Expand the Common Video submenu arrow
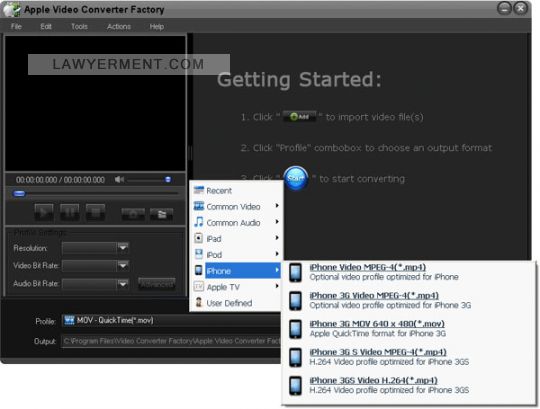Screen dimensions: 540x409 [277, 206]
